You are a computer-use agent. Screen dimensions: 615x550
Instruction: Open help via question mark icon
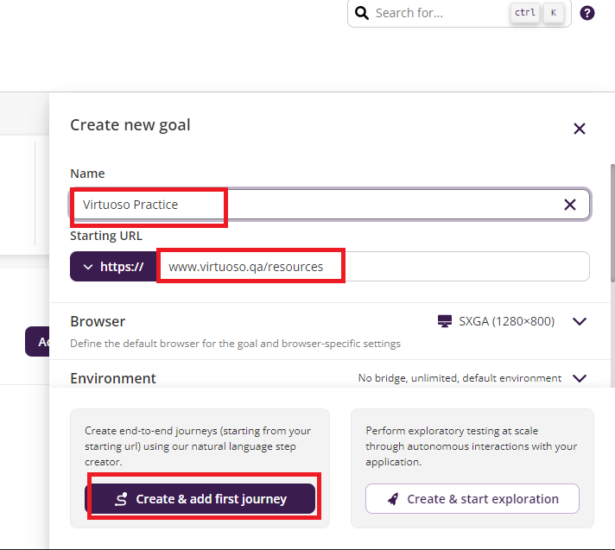587,13
